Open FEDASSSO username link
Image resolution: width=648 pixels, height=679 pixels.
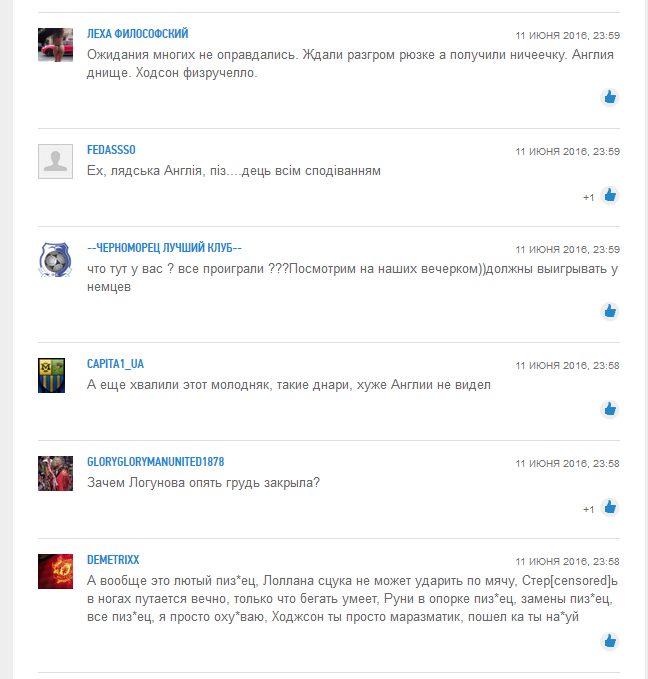pos(111,150)
